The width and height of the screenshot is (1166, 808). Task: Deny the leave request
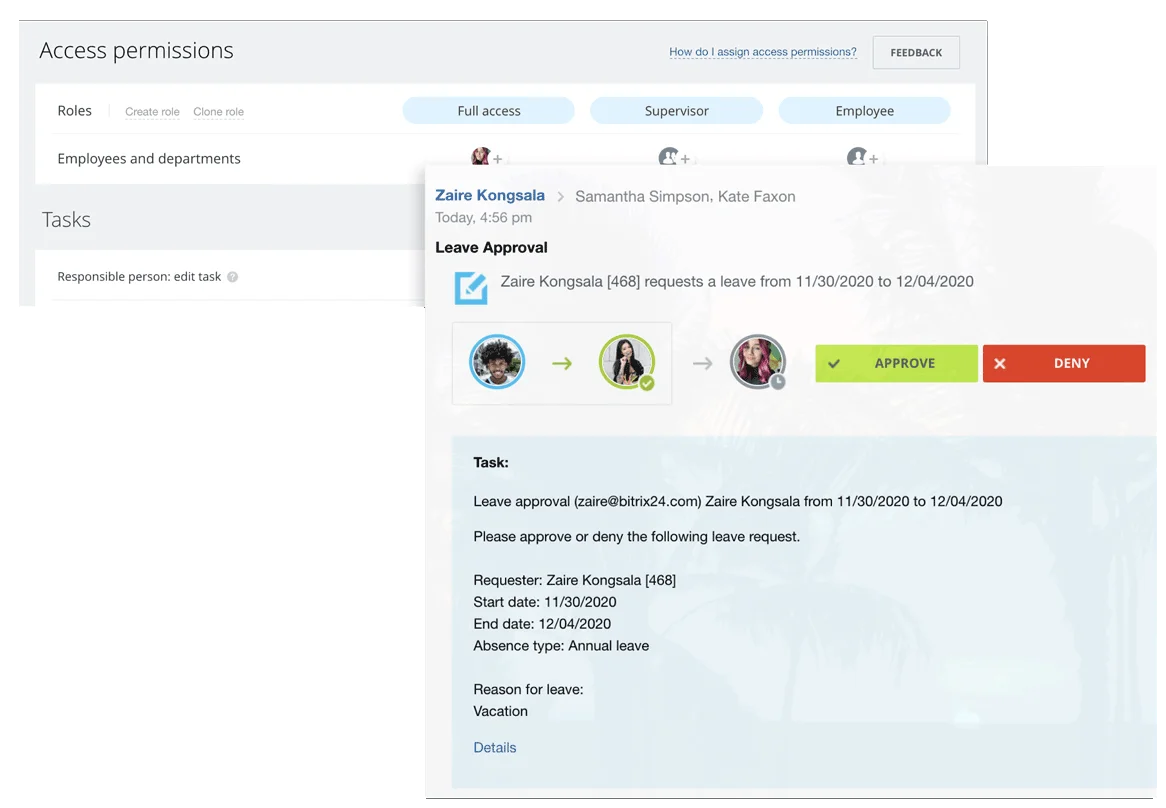point(1063,363)
